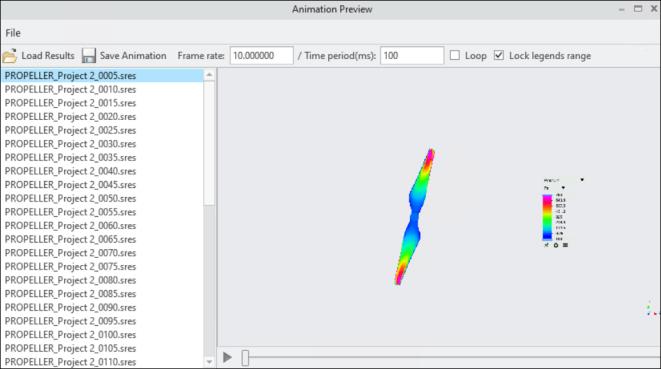661x369 pixels.
Task: Play the animation
Action: pyautogui.click(x=227, y=358)
